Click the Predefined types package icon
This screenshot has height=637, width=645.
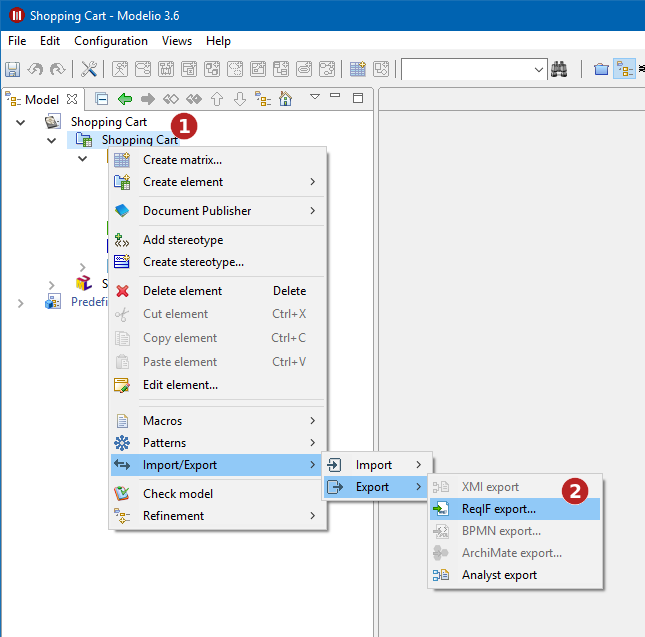click(x=53, y=301)
